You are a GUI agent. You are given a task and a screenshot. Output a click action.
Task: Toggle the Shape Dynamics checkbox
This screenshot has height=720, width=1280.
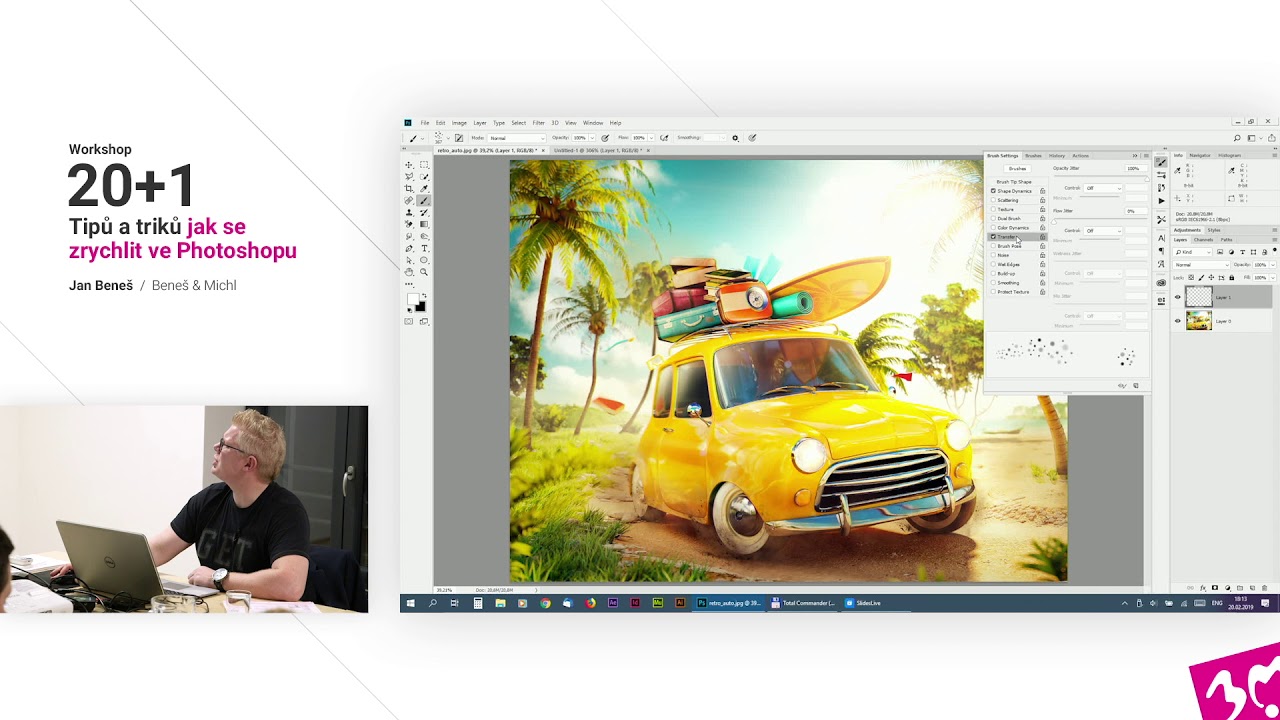click(x=993, y=191)
